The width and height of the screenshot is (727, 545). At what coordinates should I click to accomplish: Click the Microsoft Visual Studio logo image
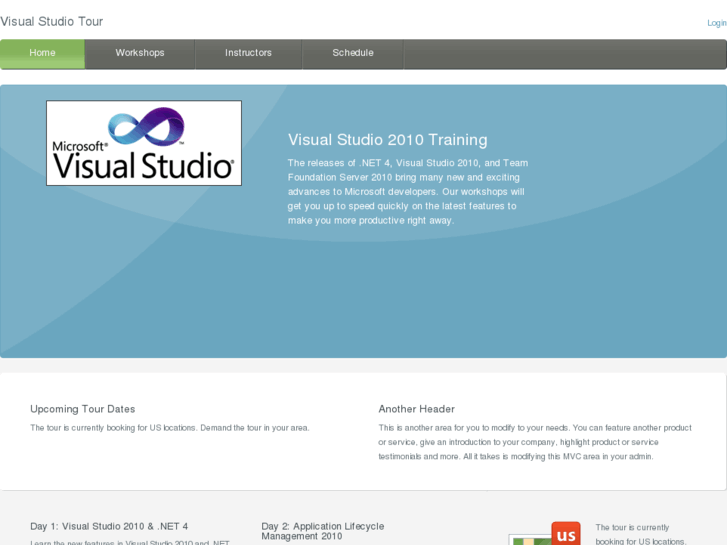click(144, 143)
